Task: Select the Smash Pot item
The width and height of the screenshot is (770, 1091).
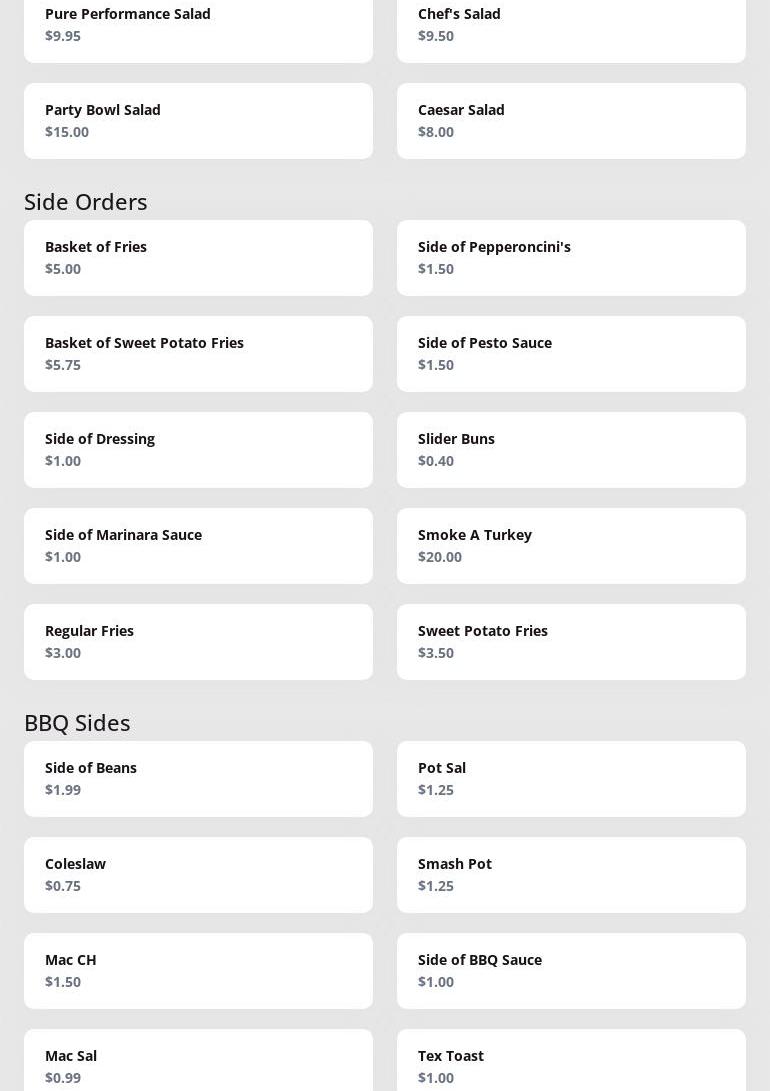Action: click(571, 874)
